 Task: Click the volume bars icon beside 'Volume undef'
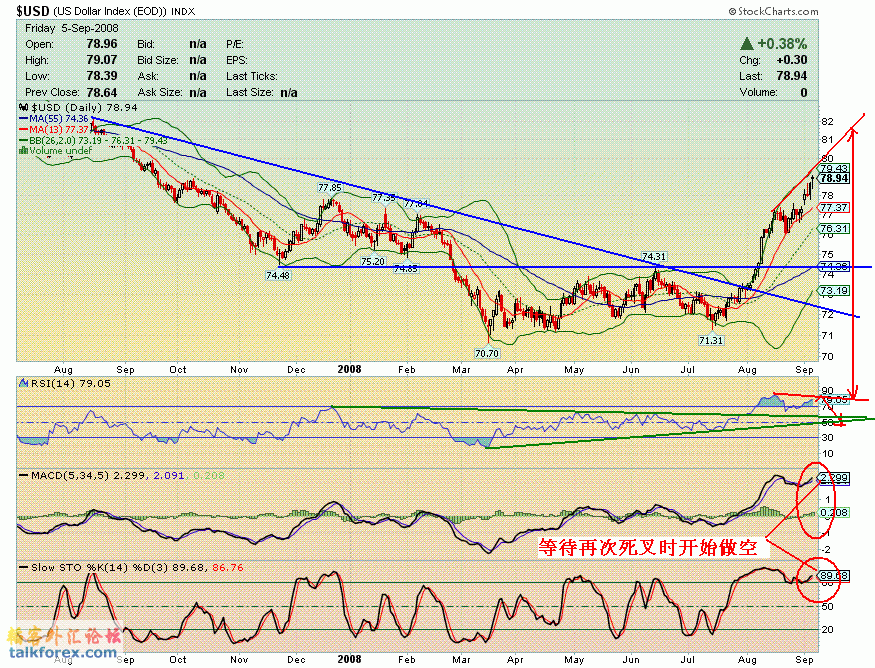point(23,151)
